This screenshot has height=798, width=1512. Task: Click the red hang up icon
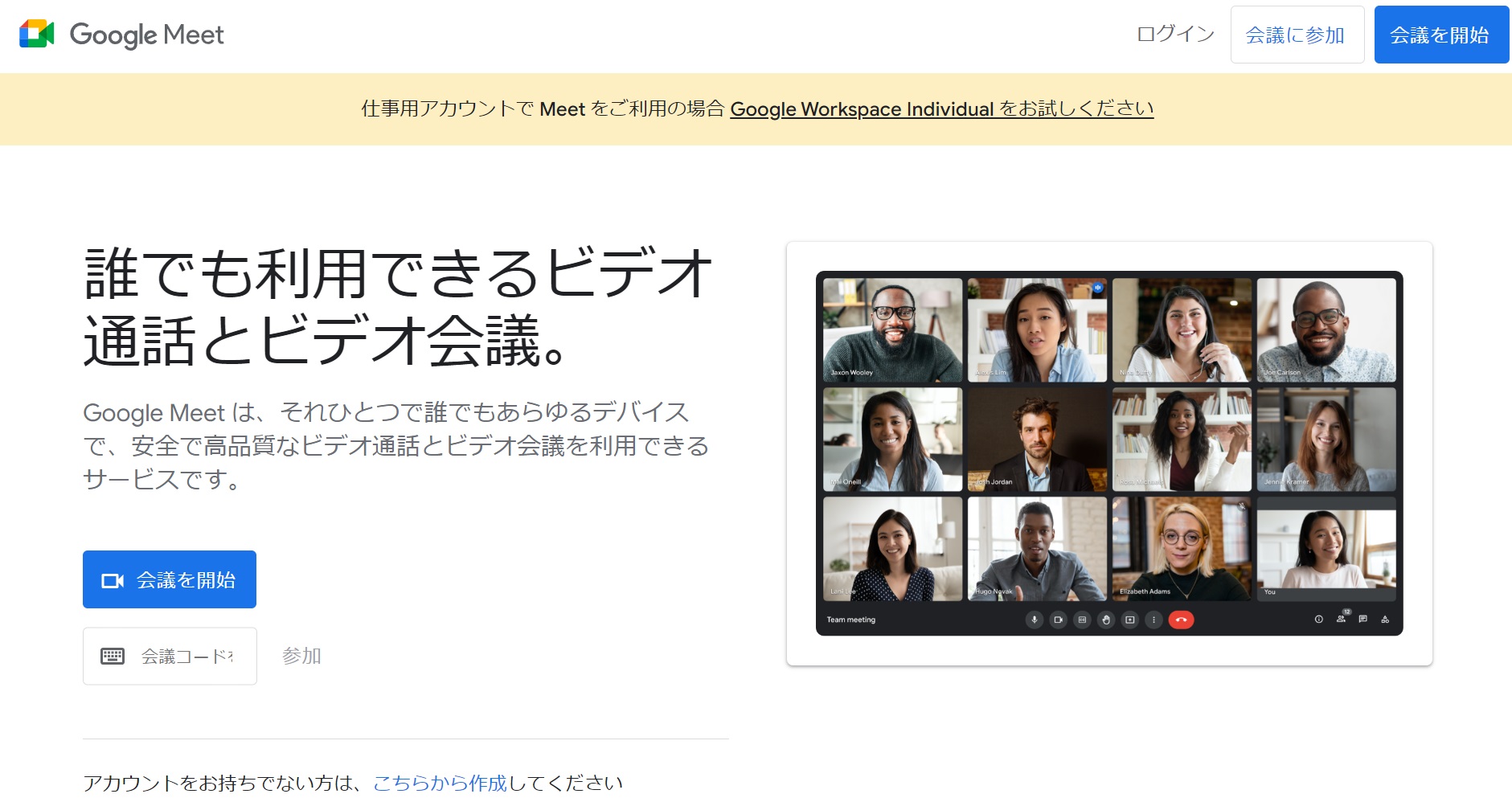1179,620
